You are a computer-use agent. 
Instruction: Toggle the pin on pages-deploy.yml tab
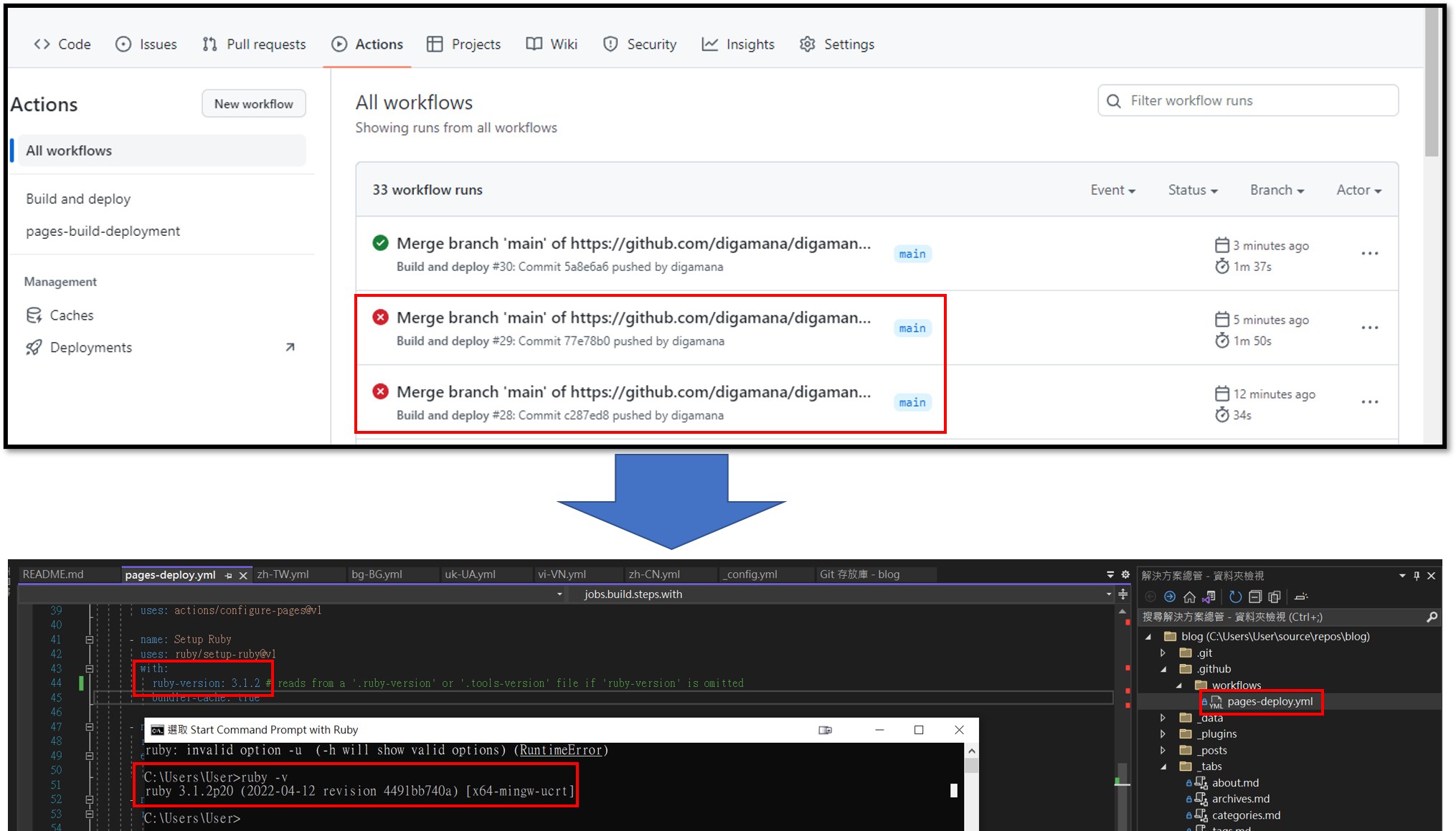(228, 575)
